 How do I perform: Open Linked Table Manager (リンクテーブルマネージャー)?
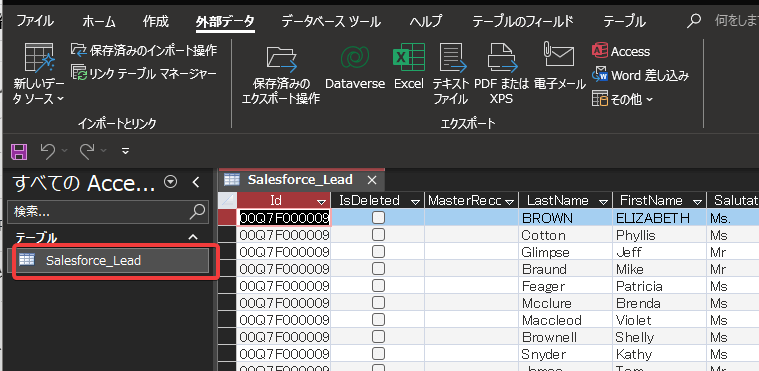144,74
